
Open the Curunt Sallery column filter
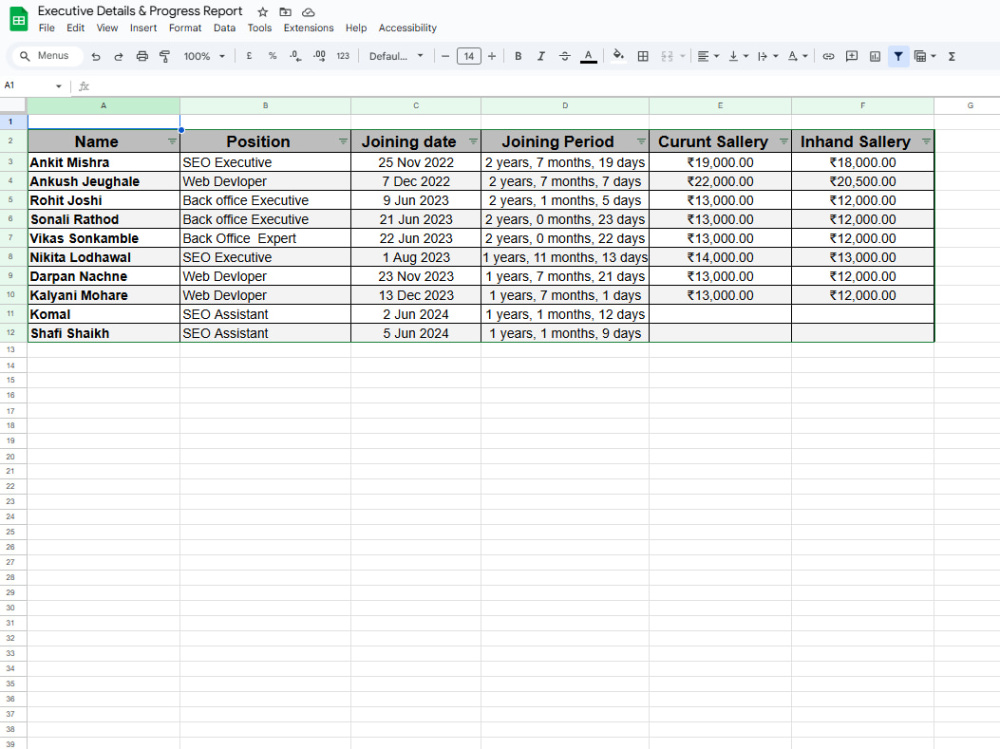pos(784,141)
